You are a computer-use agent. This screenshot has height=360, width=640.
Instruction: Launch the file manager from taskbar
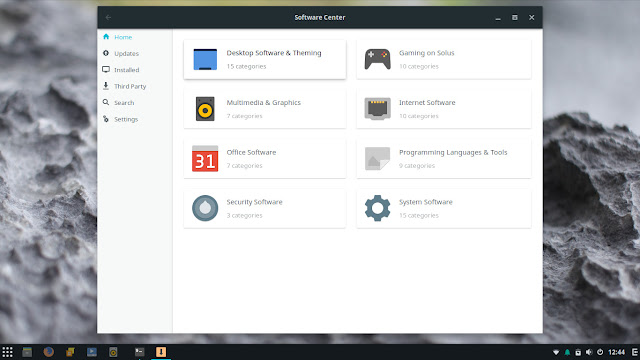click(27, 352)
